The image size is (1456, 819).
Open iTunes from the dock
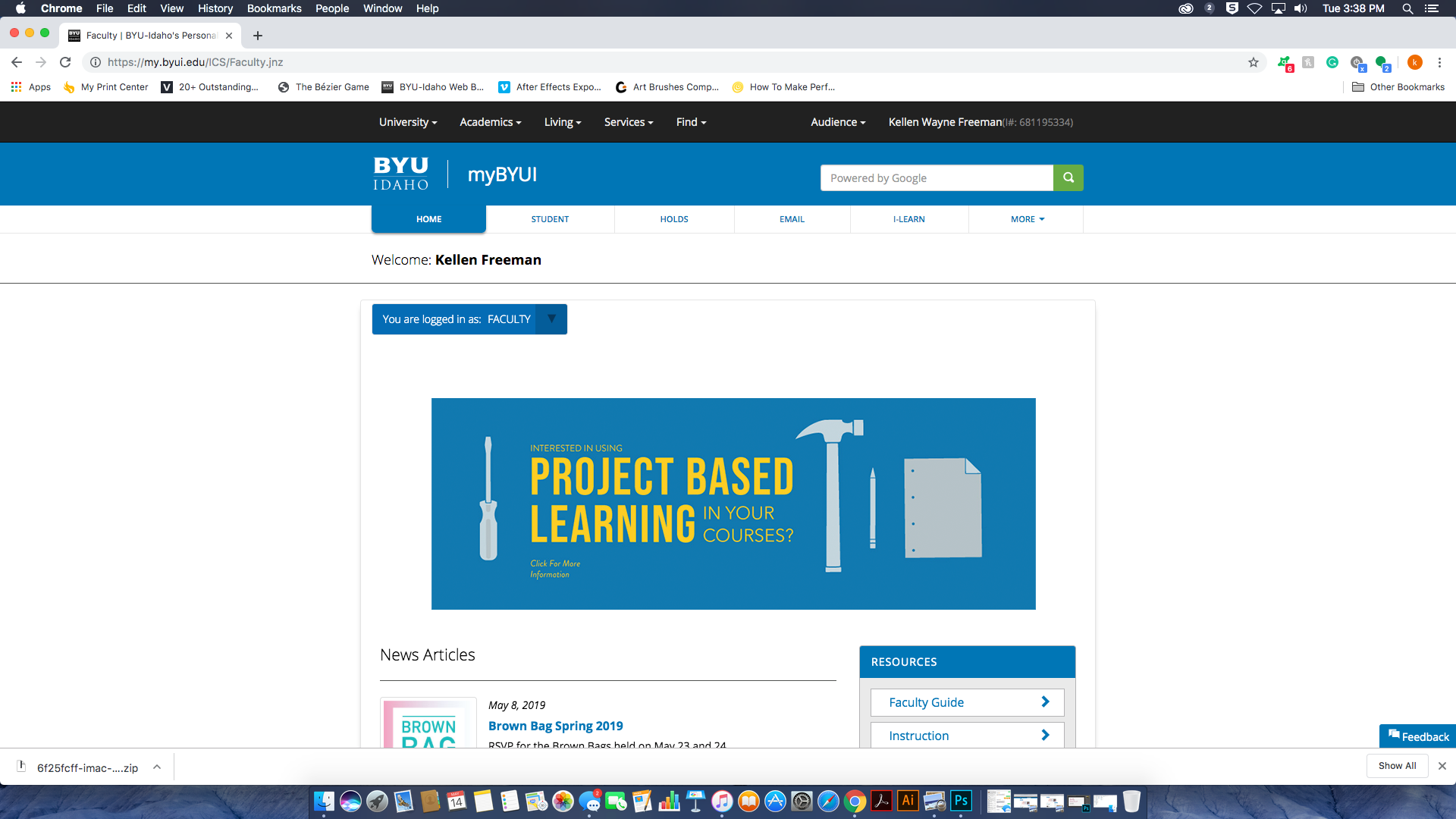[x=722, y=801]
